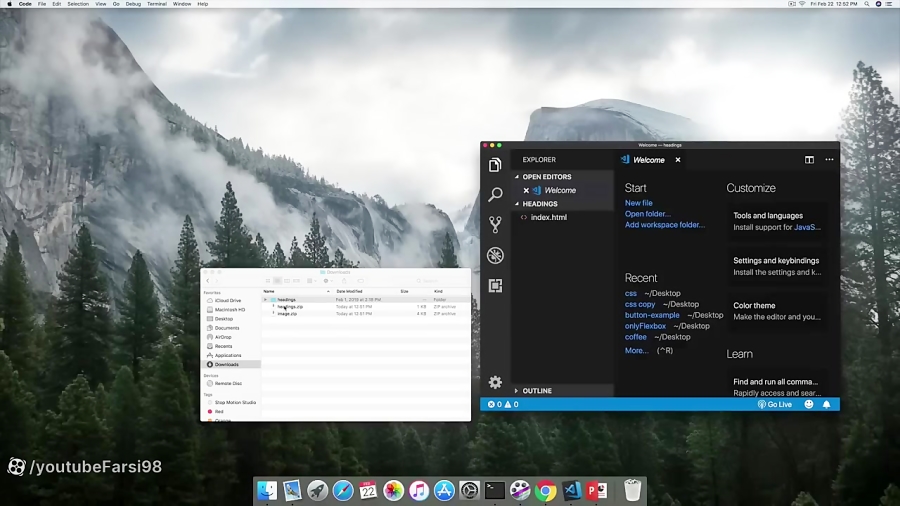Image resolution: width=900 pixels, height=506 pixels.
Task: Select Downloads in Finder sidebar
Action: [x=227, y=364]
